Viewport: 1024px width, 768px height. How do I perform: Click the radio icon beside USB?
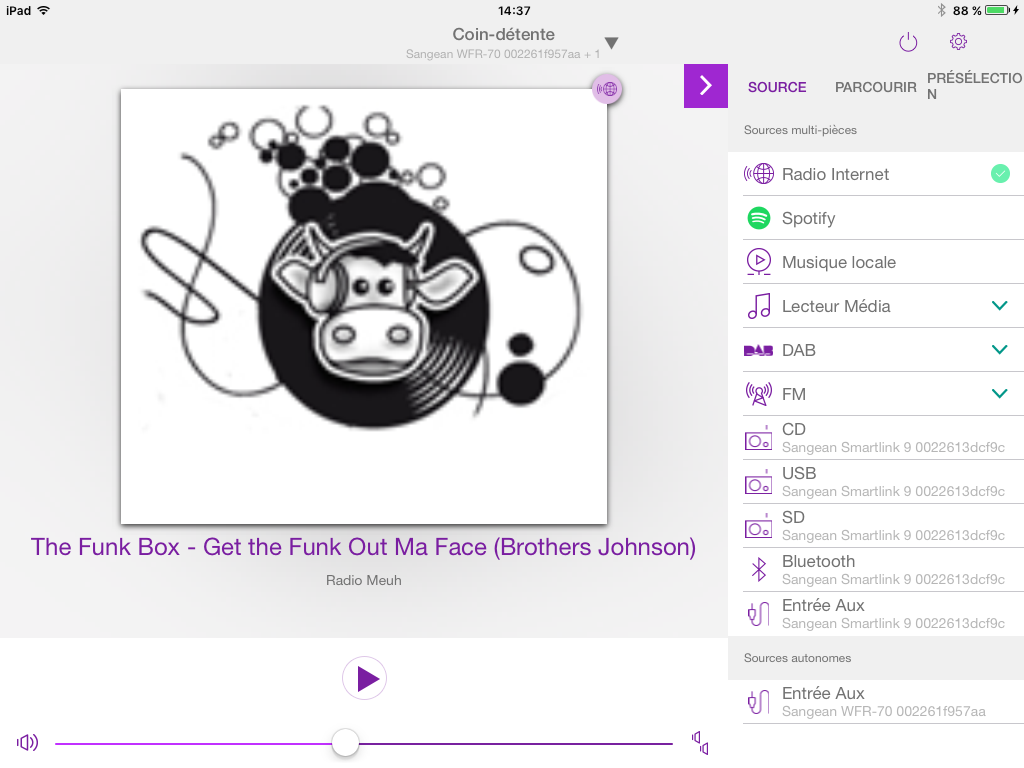click(x=758, y=483)
